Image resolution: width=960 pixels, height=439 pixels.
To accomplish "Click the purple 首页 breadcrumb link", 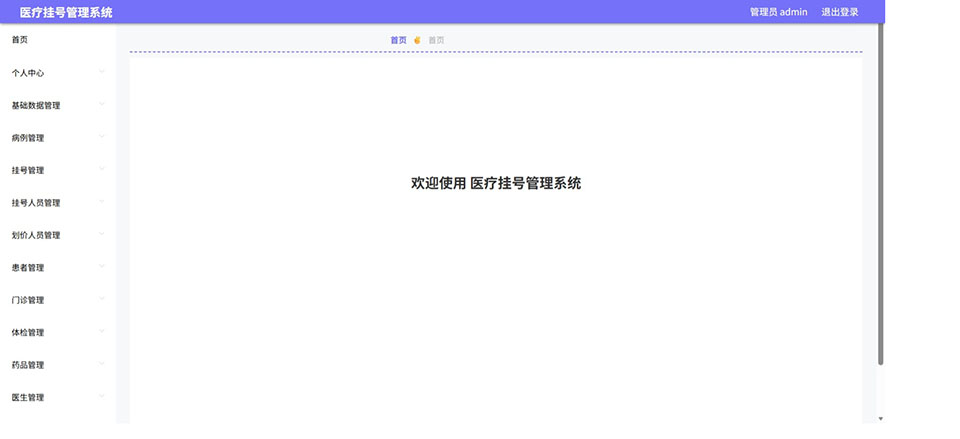I will (399, 40).
